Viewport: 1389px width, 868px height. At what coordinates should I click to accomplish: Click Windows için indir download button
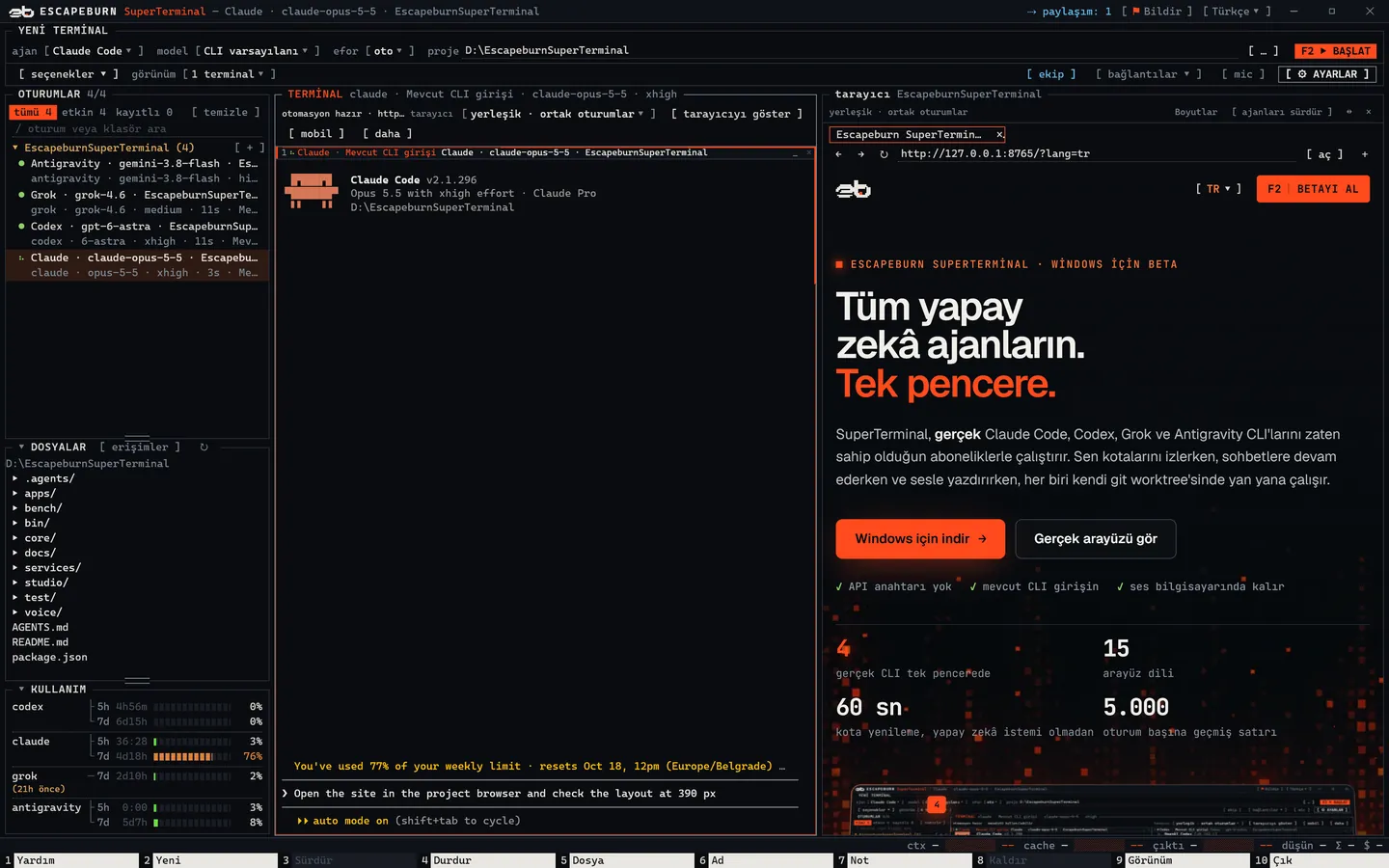[920, 539]
